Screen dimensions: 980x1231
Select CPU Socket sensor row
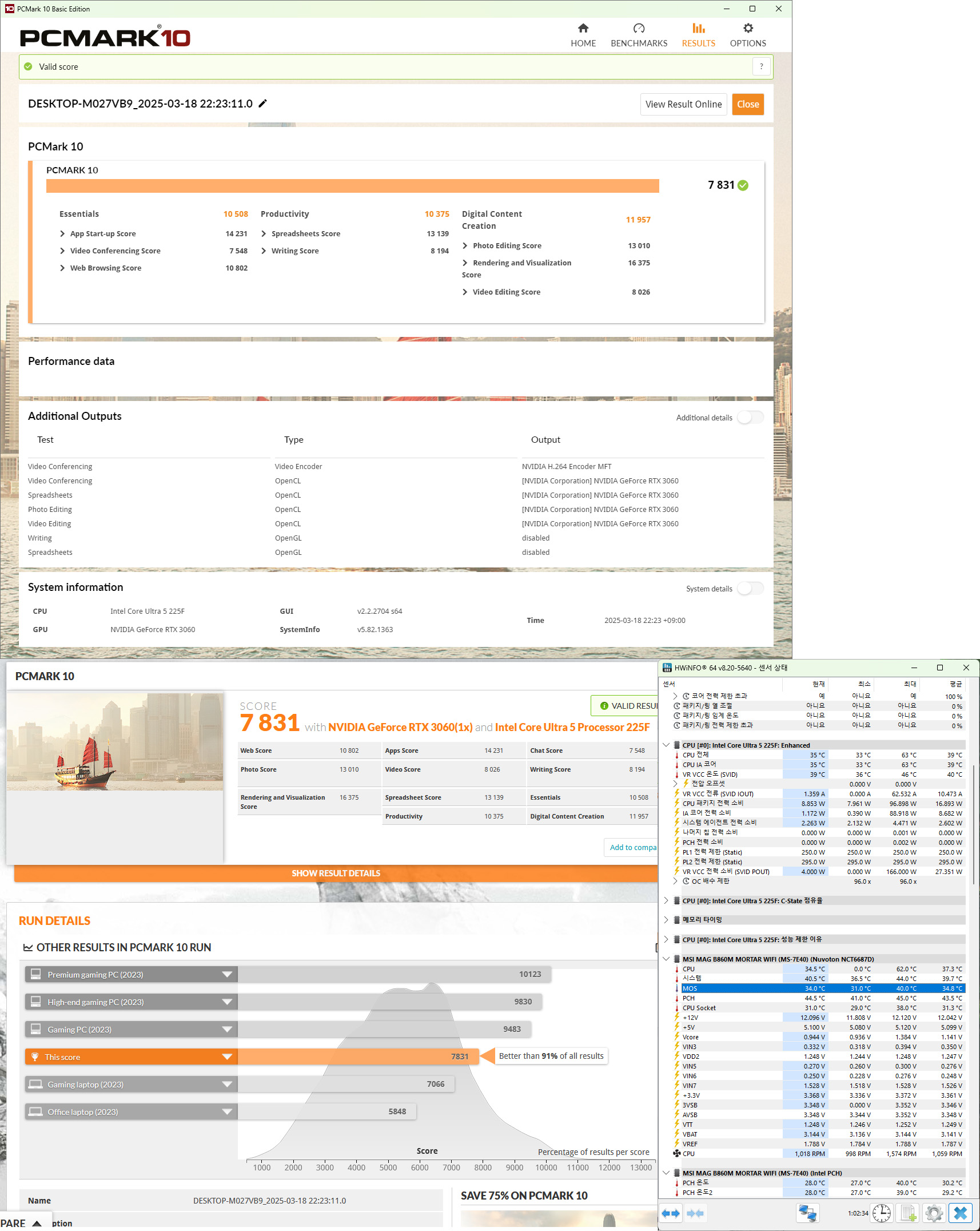[x=820, y=1007]
